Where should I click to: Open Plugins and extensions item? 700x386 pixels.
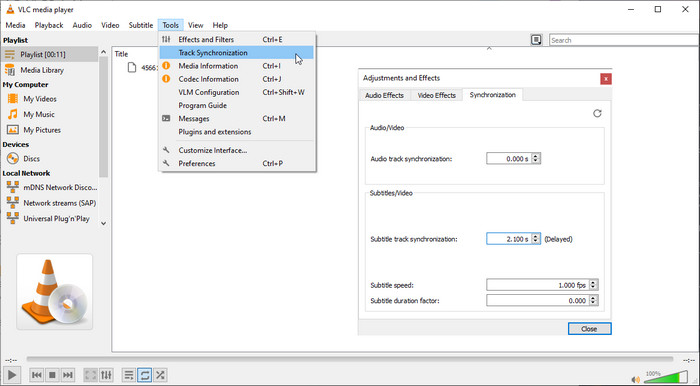tap(237, 132)
